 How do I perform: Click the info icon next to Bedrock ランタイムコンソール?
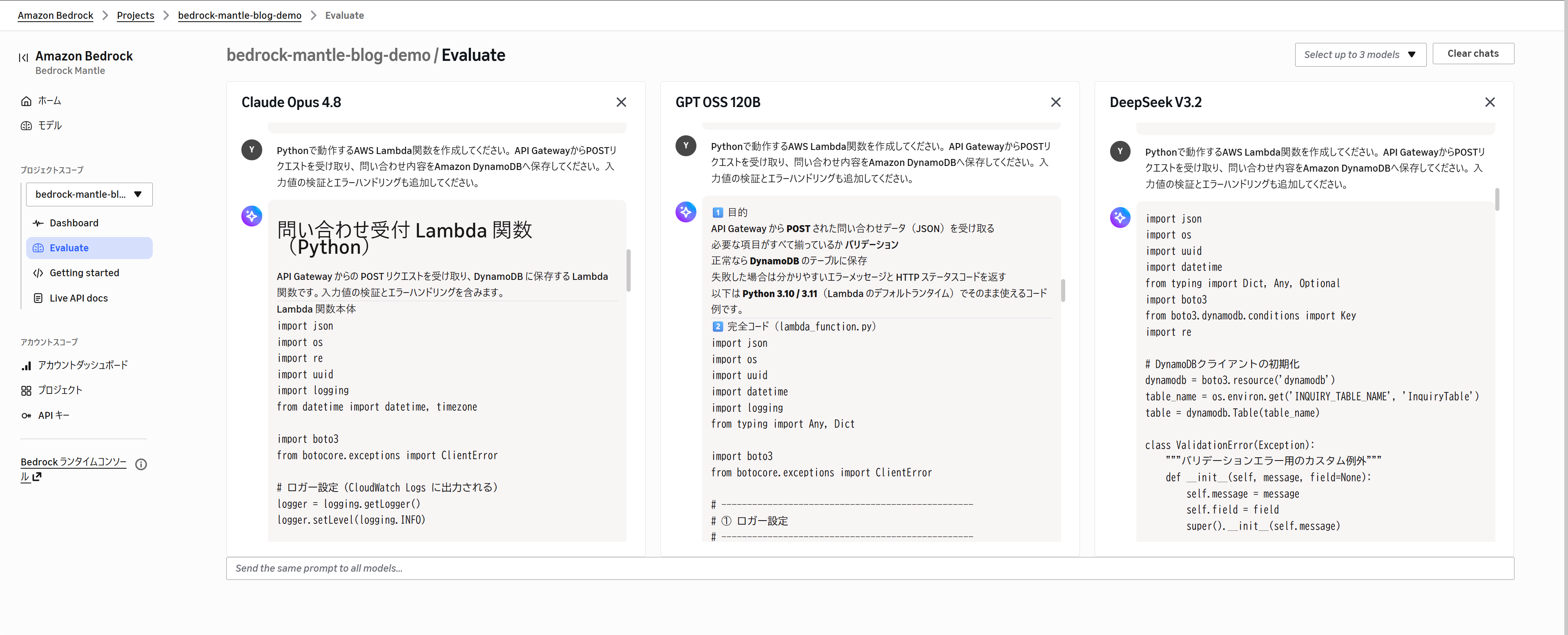141,465
